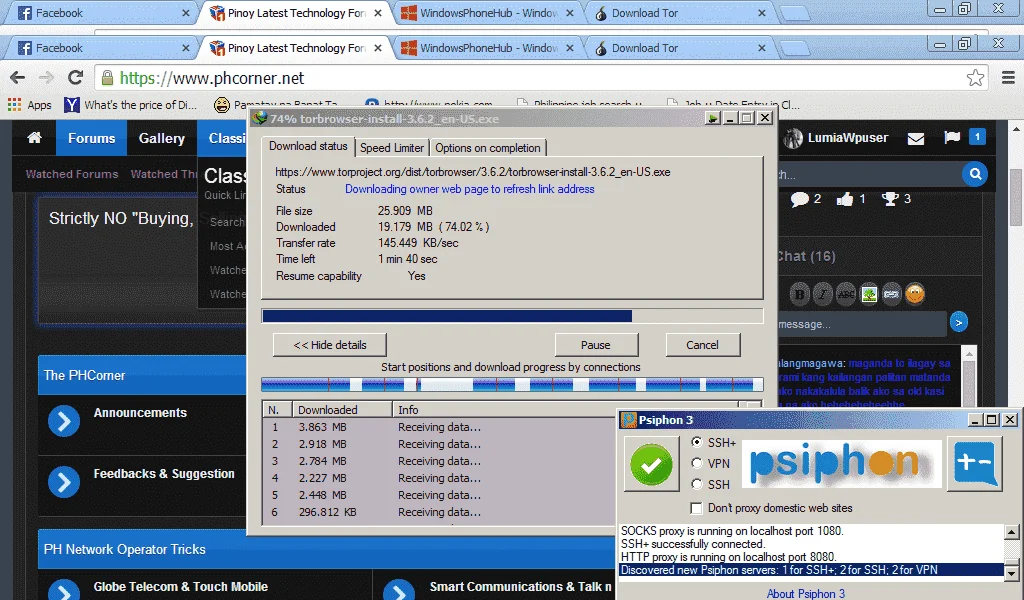
Task: Click the Downloaded column header
Action: 342,409
